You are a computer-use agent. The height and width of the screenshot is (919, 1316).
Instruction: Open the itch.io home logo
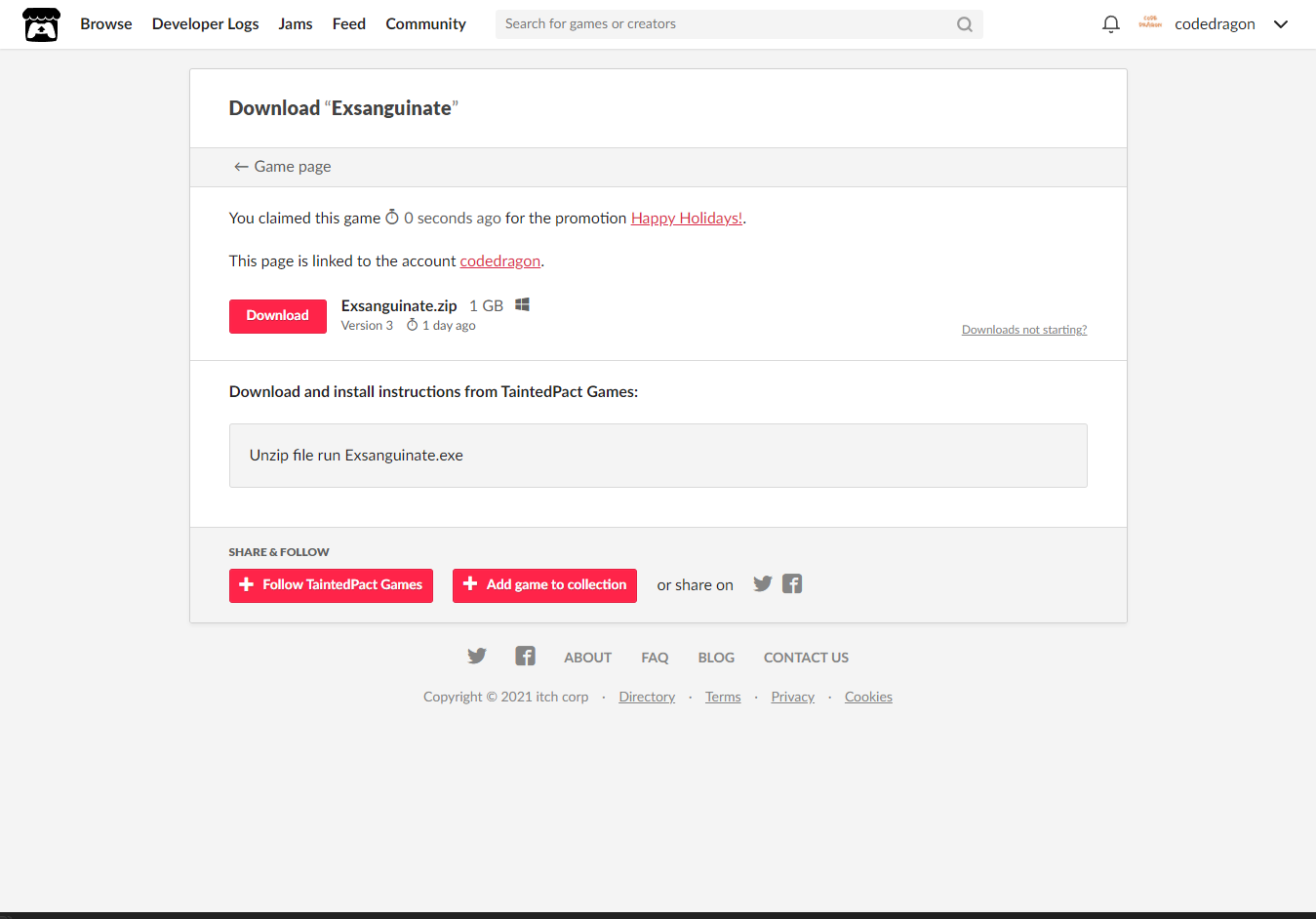click(41, 24)
